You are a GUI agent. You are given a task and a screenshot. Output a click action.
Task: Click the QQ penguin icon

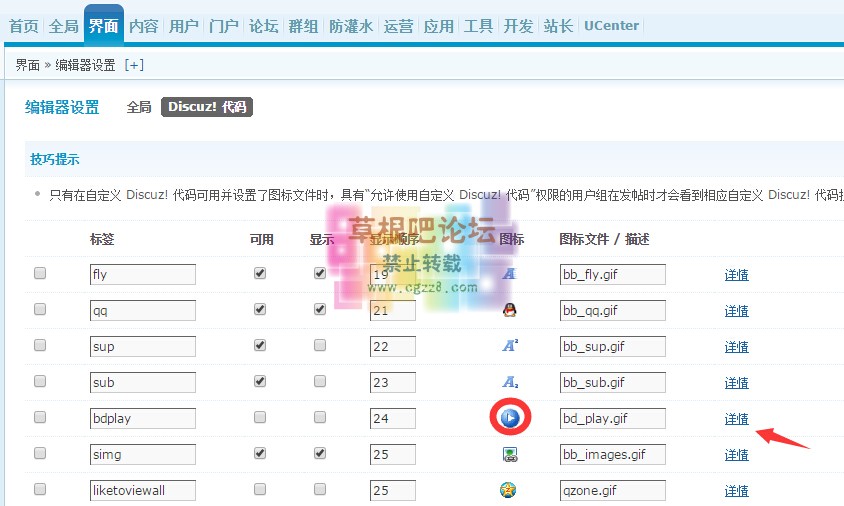(x=509, y=310)
